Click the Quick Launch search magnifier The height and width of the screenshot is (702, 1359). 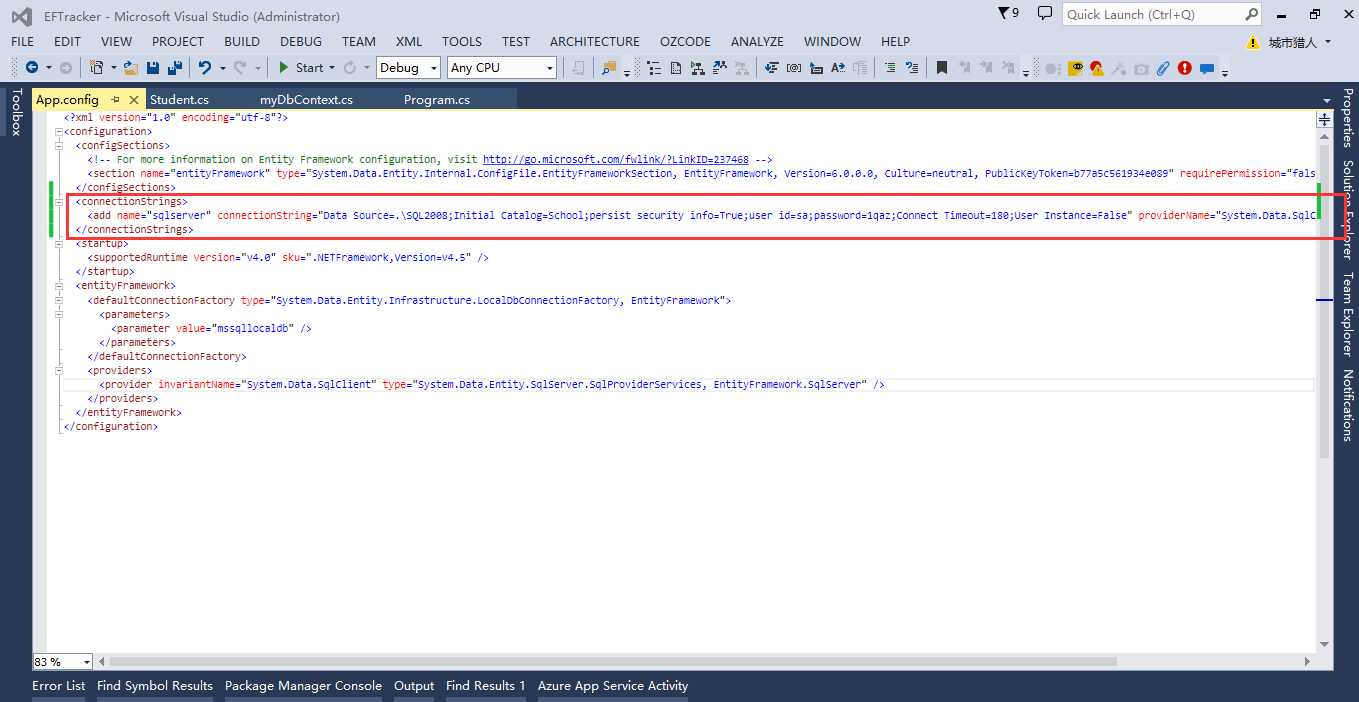click(1251, 14)
